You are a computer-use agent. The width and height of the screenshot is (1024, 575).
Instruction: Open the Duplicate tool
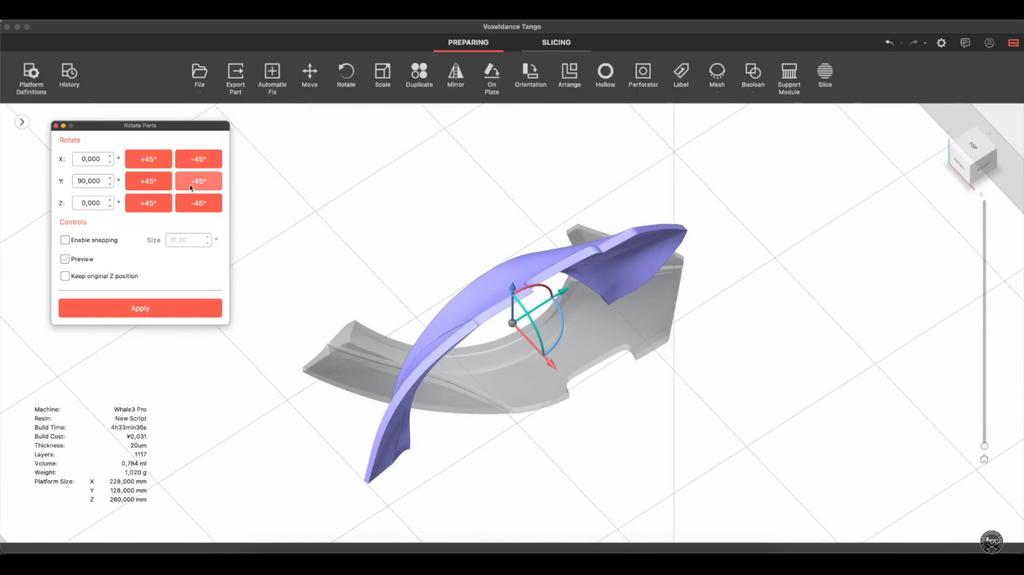pyautogui.click(x=419, y=75)
